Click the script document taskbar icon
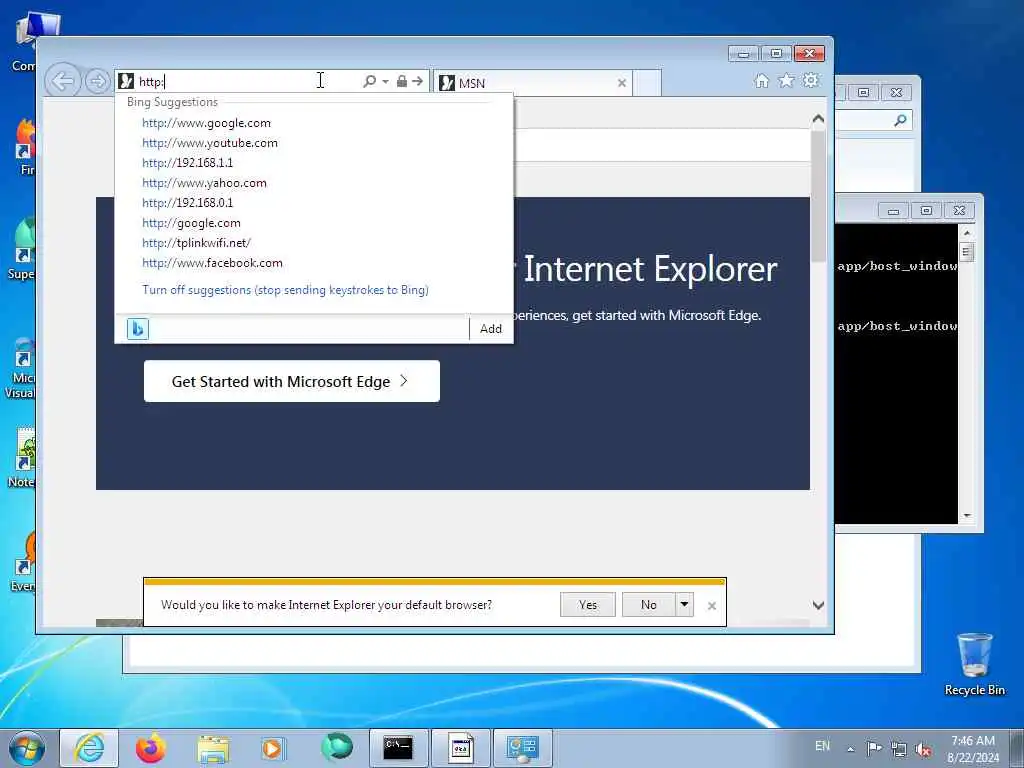The width and height of the screenshot is (1024, 768). pos(460,748)
